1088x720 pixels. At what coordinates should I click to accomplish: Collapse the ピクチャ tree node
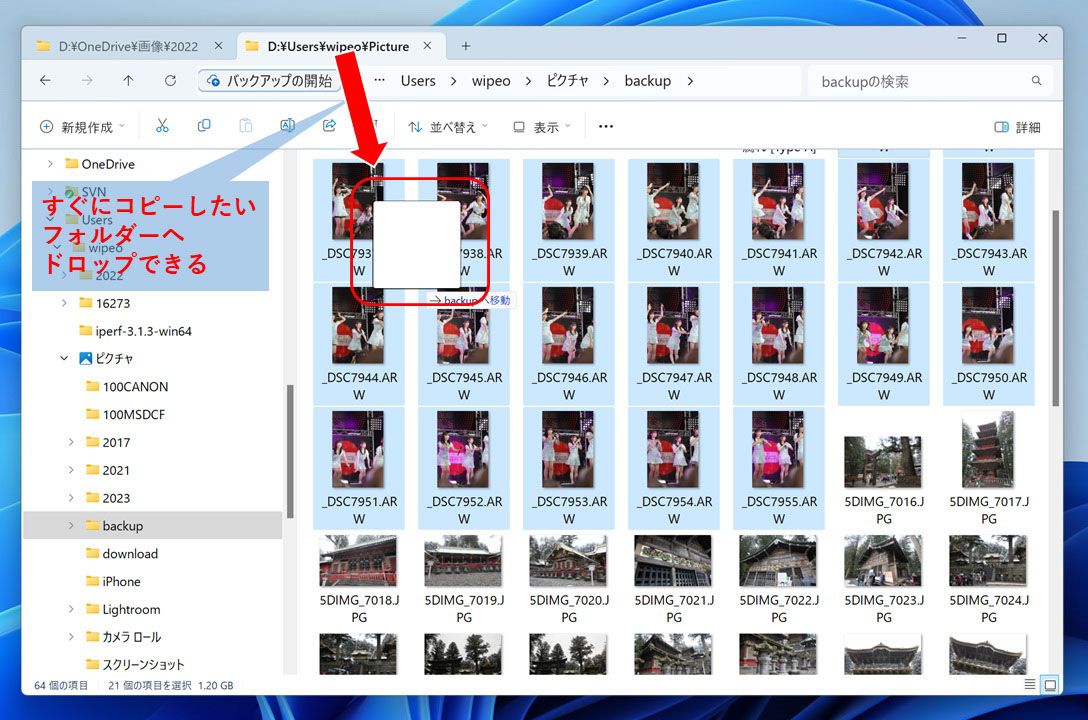(x=64, y=359)
